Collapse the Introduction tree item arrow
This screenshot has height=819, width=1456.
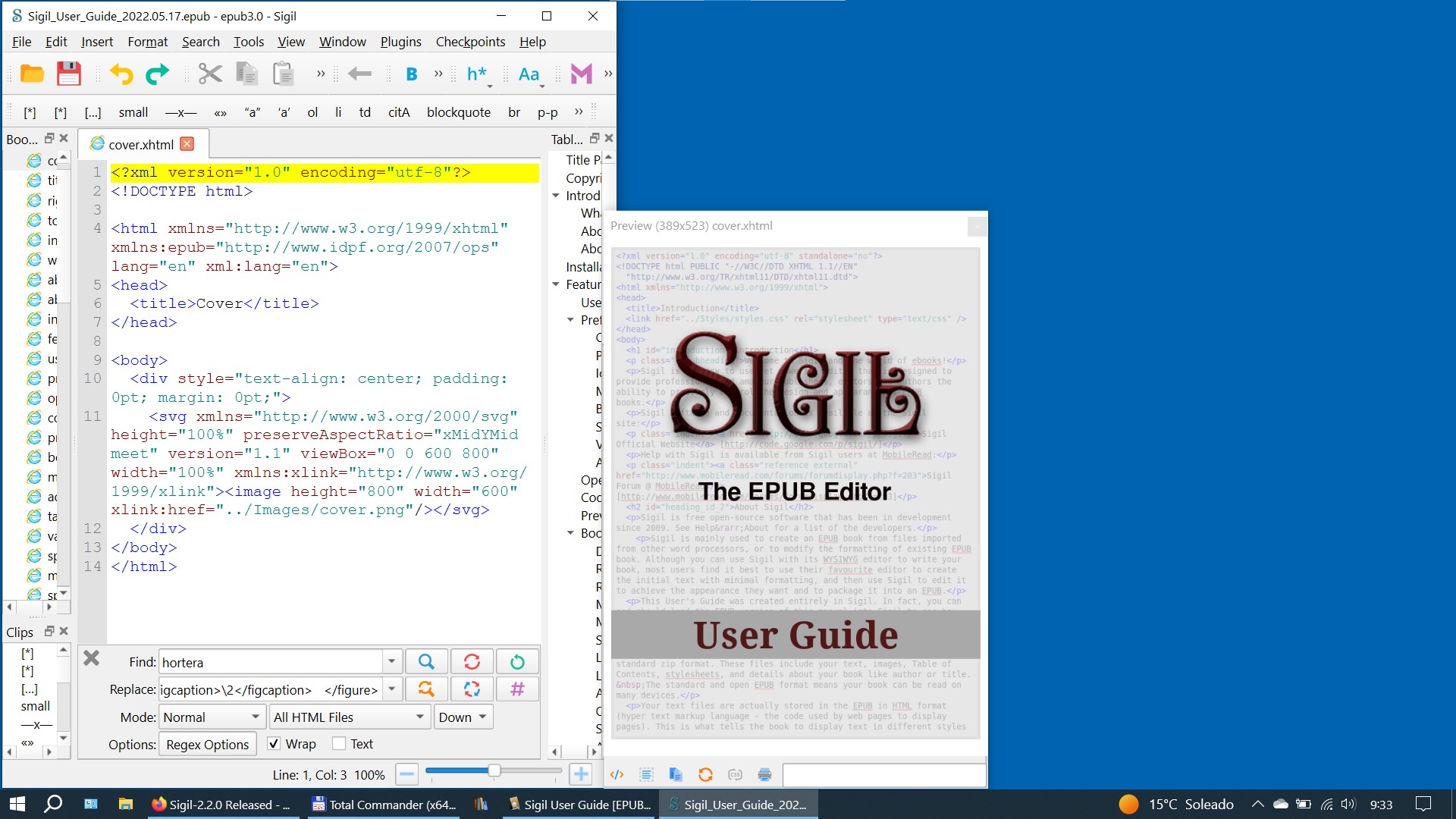tap(556, 196)
